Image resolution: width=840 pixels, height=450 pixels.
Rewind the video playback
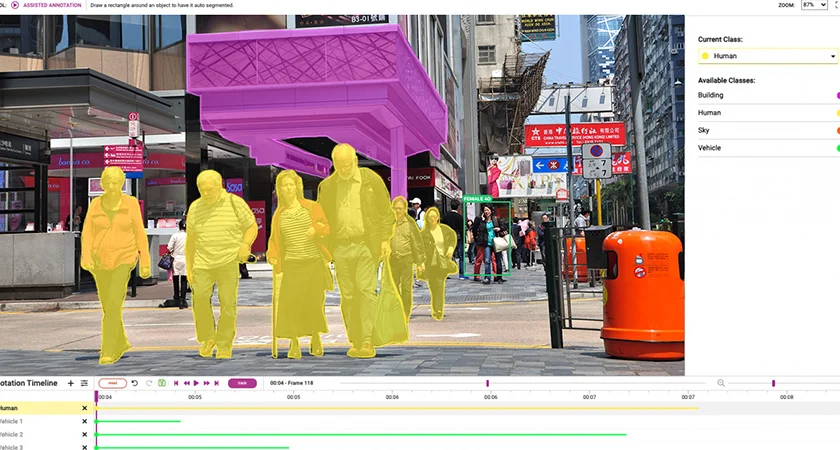[186, 383]
